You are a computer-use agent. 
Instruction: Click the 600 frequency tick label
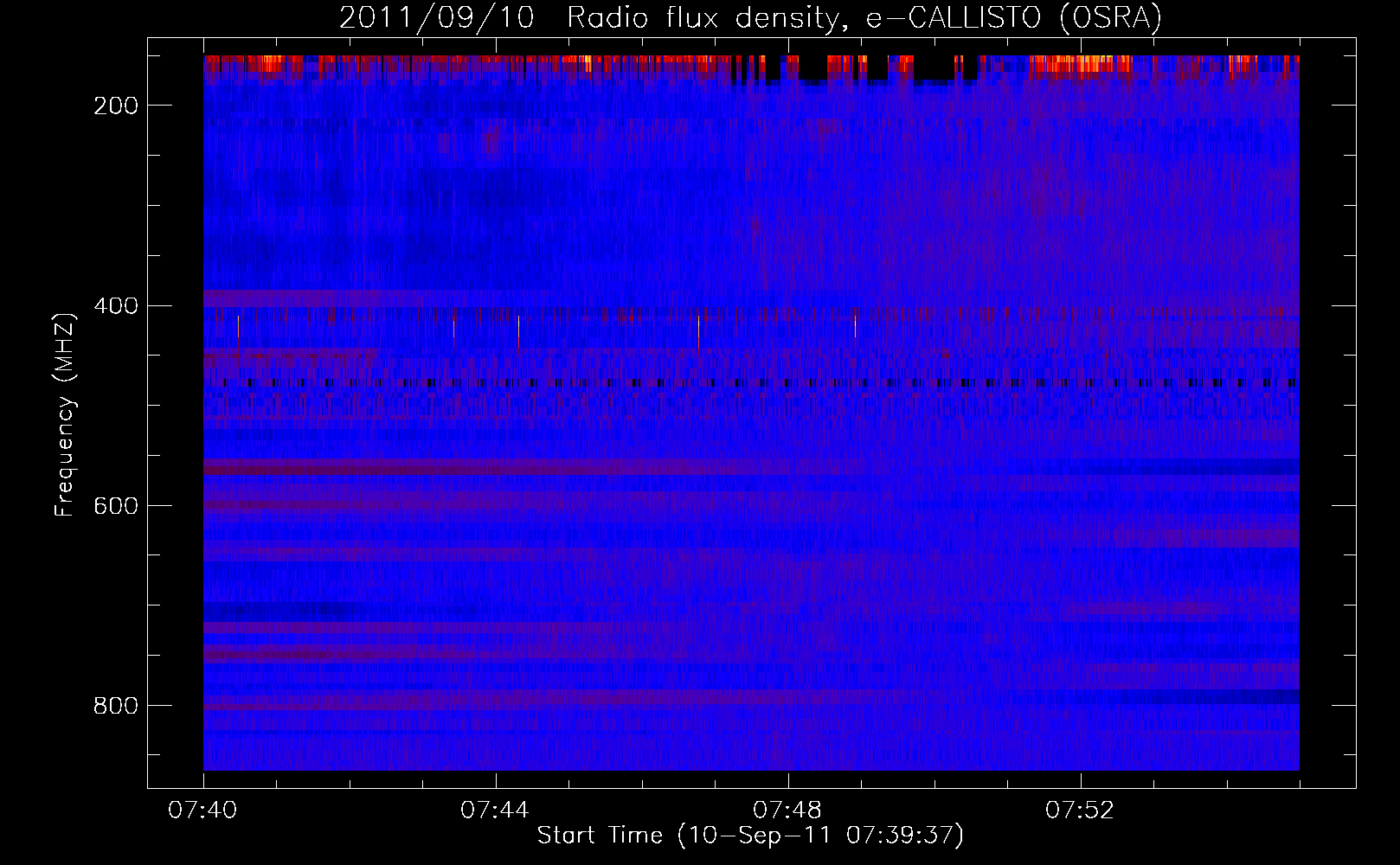point(114,506)
